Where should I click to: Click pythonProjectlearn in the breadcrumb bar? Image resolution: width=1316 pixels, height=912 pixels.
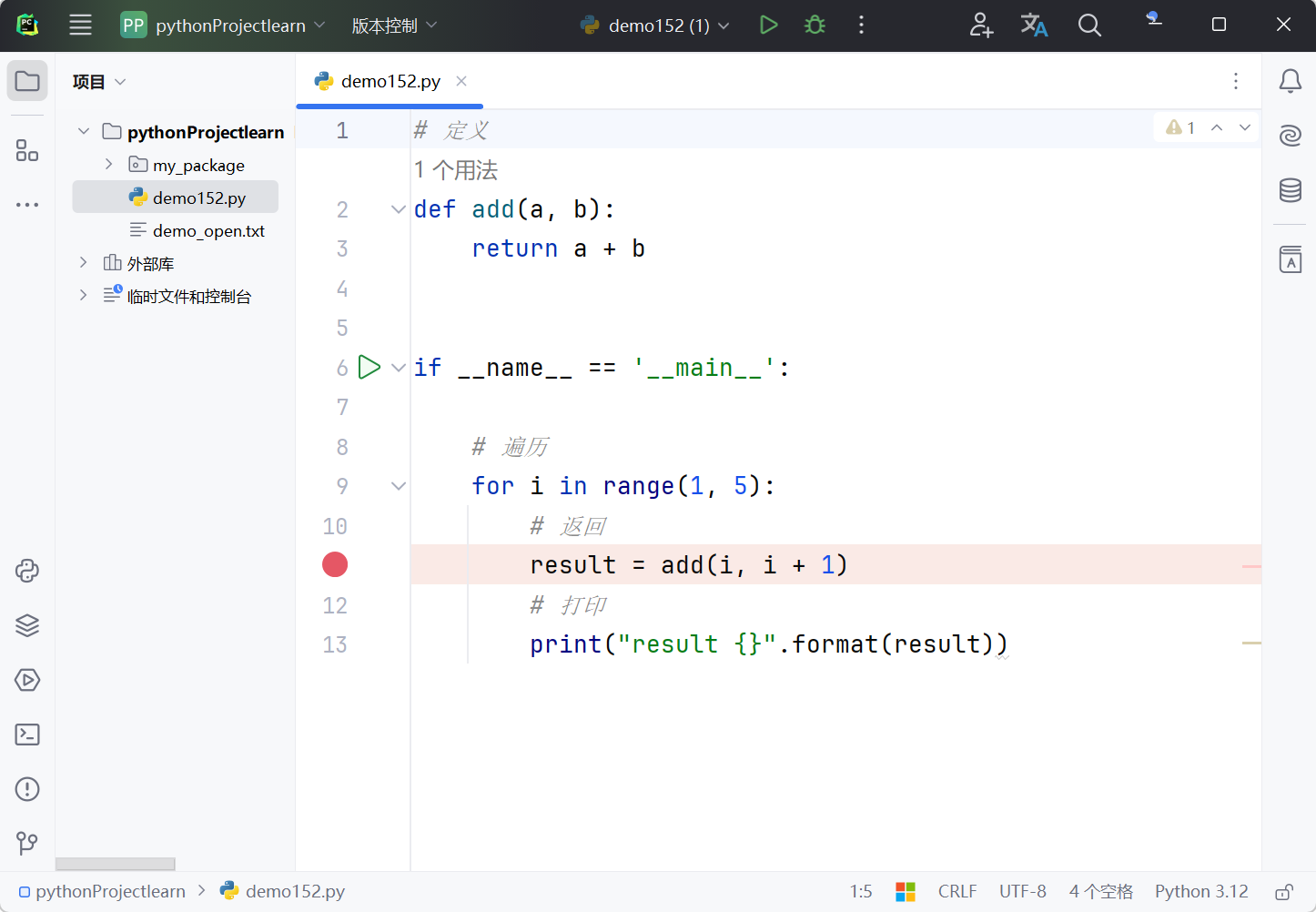(102, 892)
